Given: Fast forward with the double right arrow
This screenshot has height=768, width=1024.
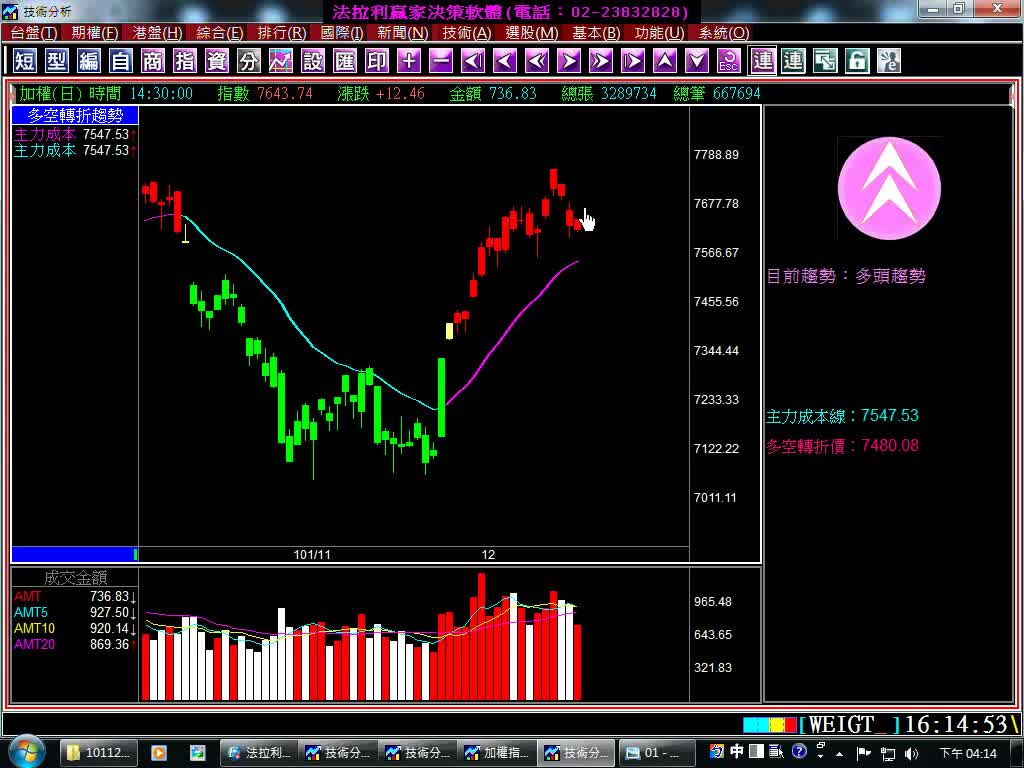Looking at the screenshot, I should (601, 61).
